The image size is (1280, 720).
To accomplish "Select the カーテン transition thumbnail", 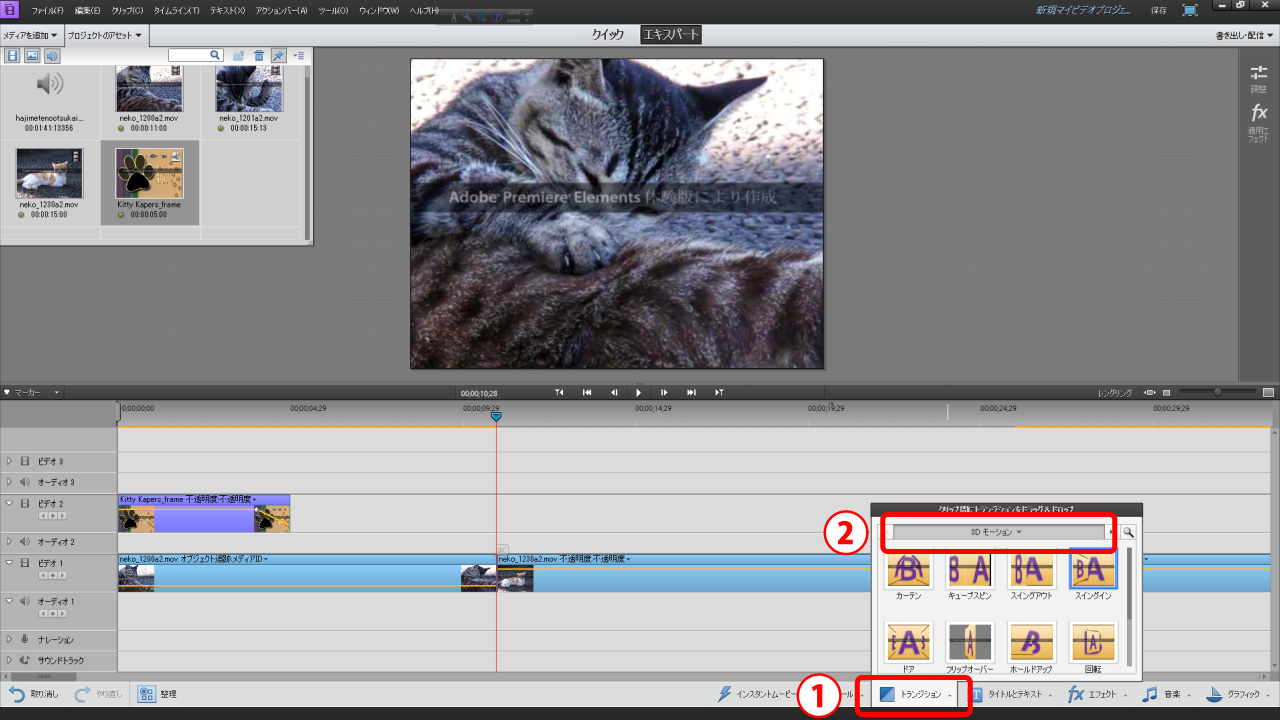I will [x=909, y=570].
